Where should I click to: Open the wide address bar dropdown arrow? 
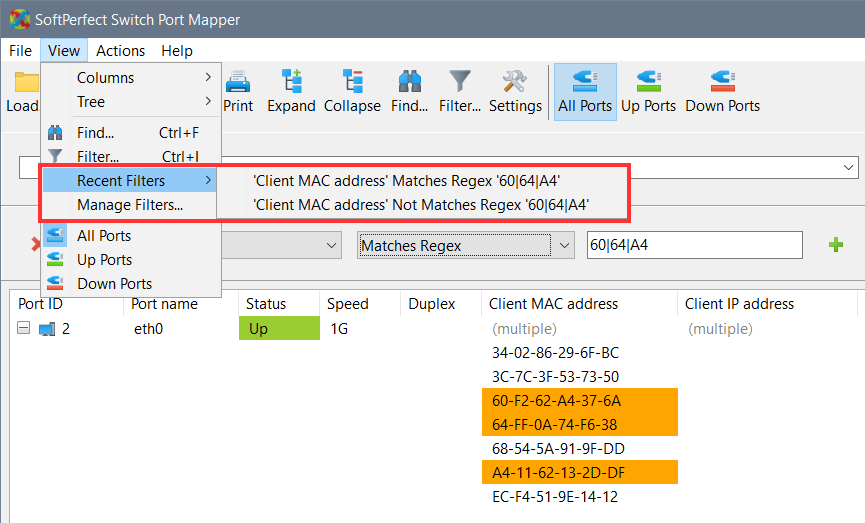coord(848,167)
